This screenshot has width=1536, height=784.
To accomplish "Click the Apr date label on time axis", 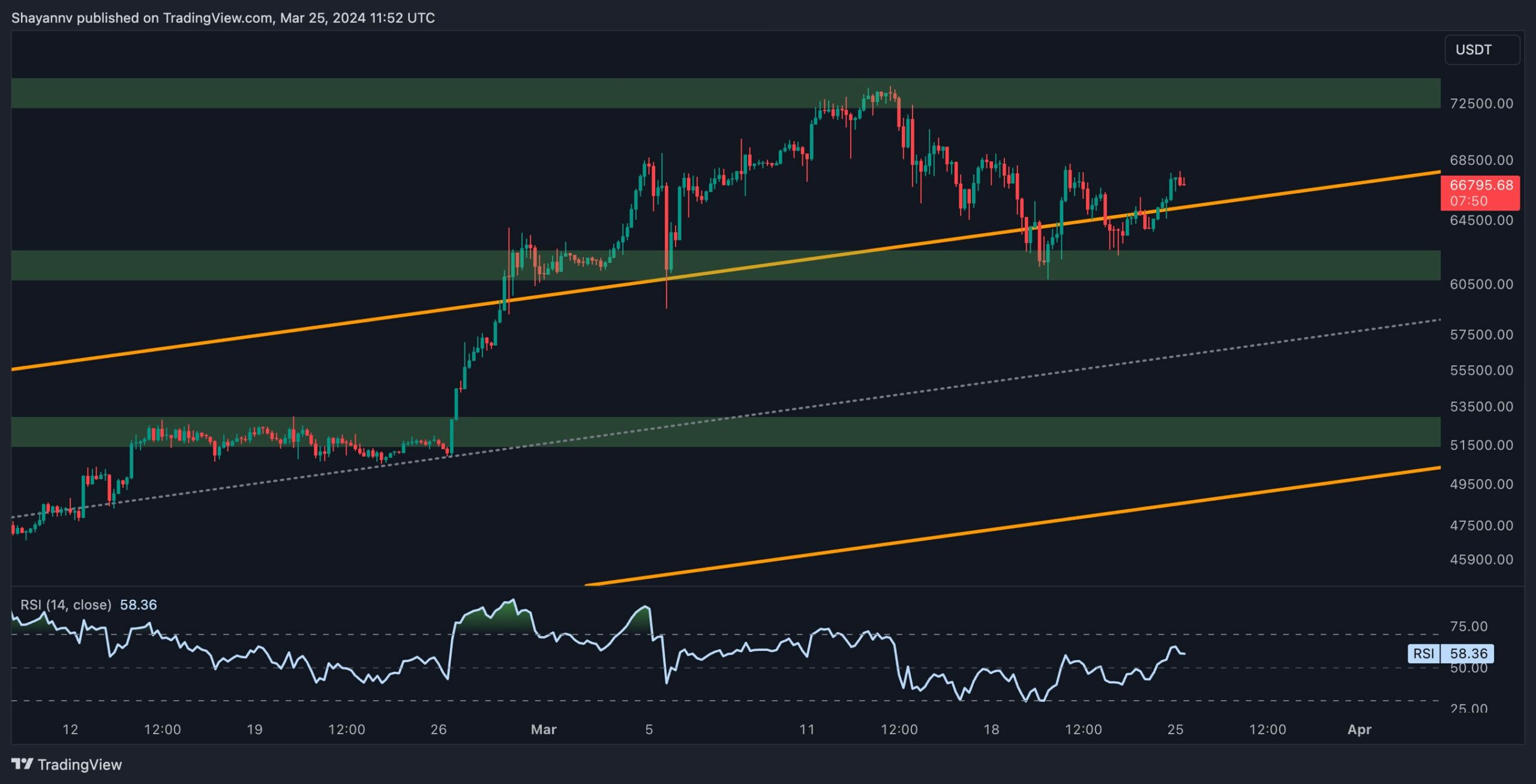I will (1359, 729).
